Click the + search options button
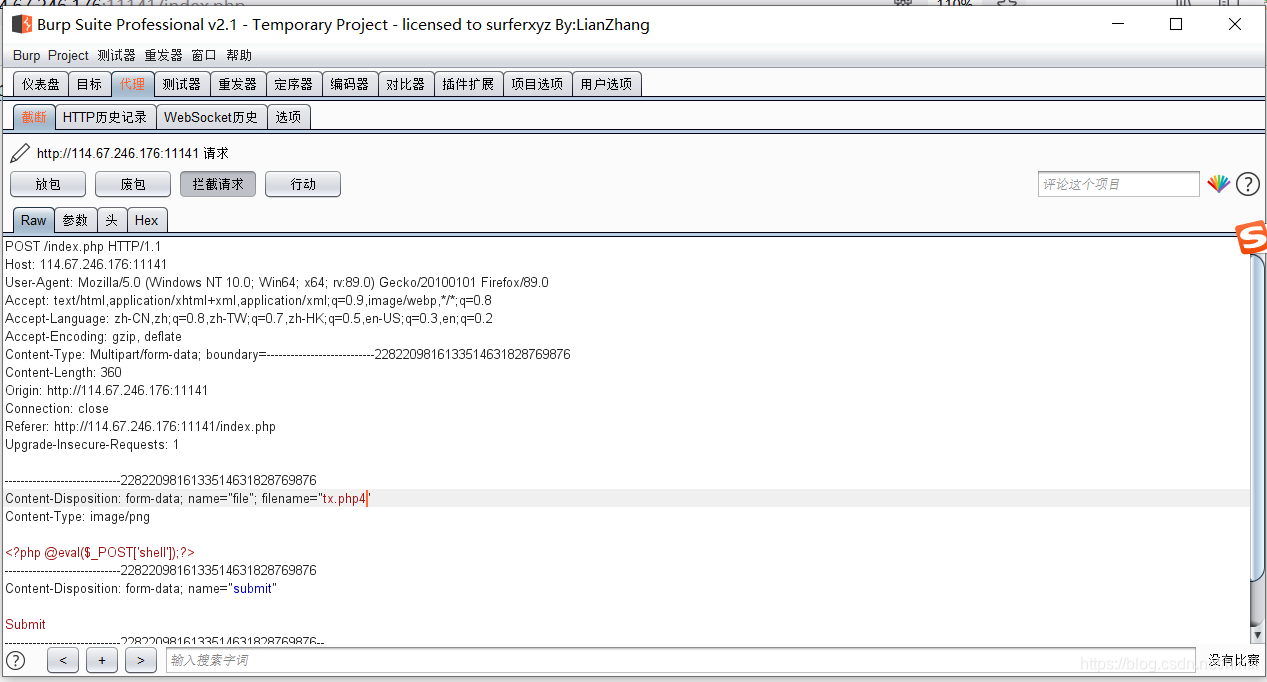The image size is (1267, 682). (x=102, y=660)
